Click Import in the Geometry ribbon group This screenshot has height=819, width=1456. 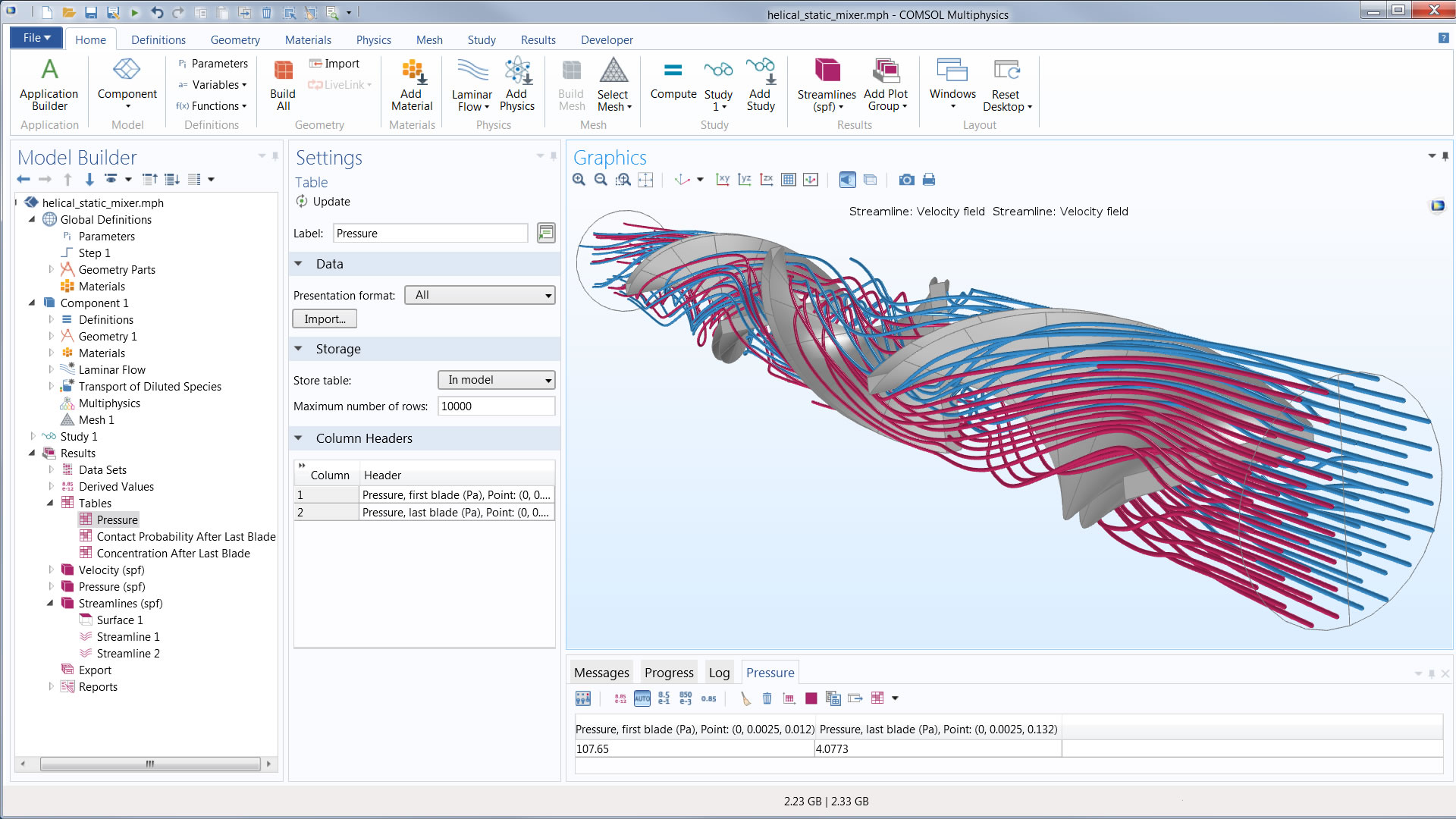(x=334, y=64)
